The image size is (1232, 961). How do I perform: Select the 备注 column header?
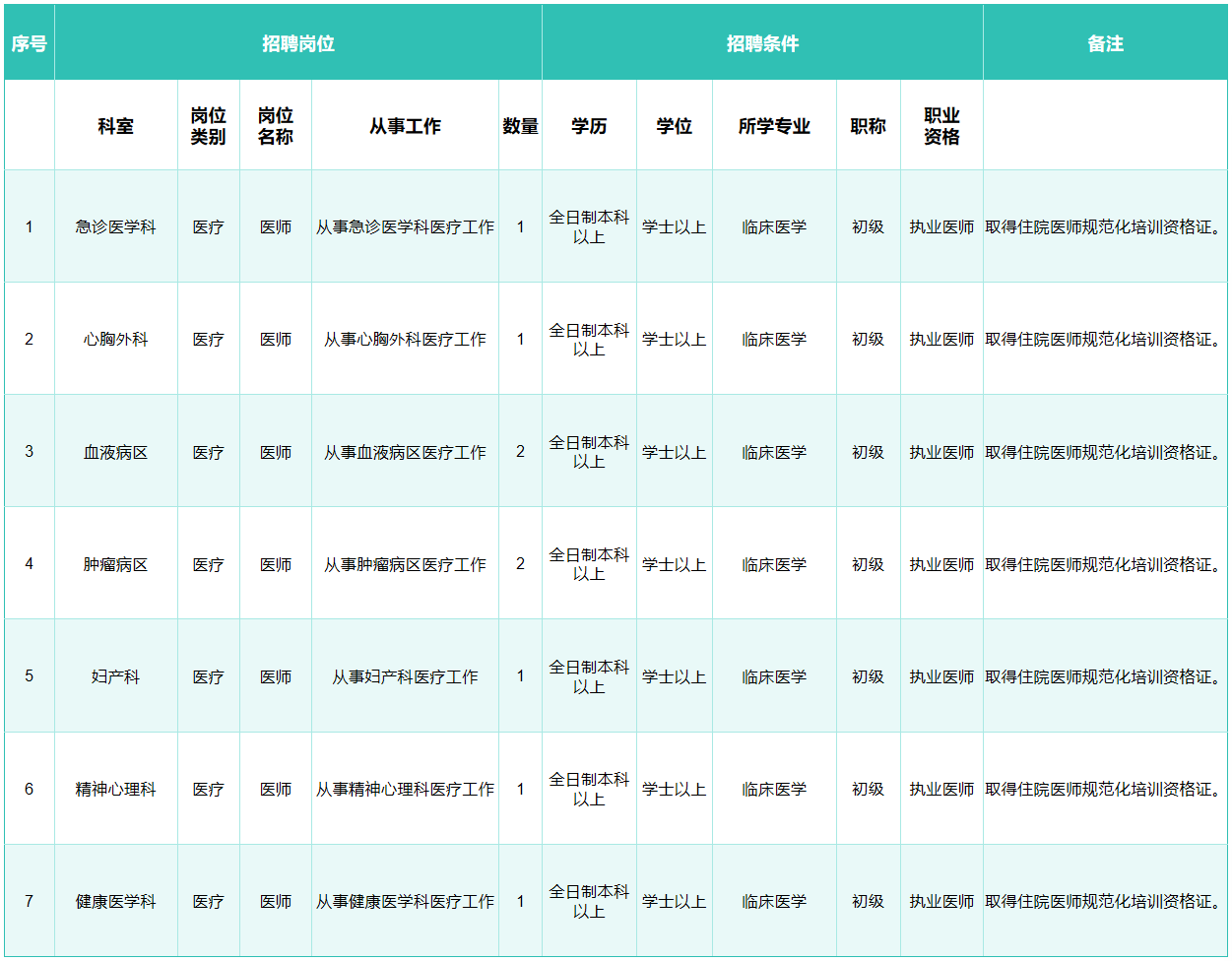1105,43
